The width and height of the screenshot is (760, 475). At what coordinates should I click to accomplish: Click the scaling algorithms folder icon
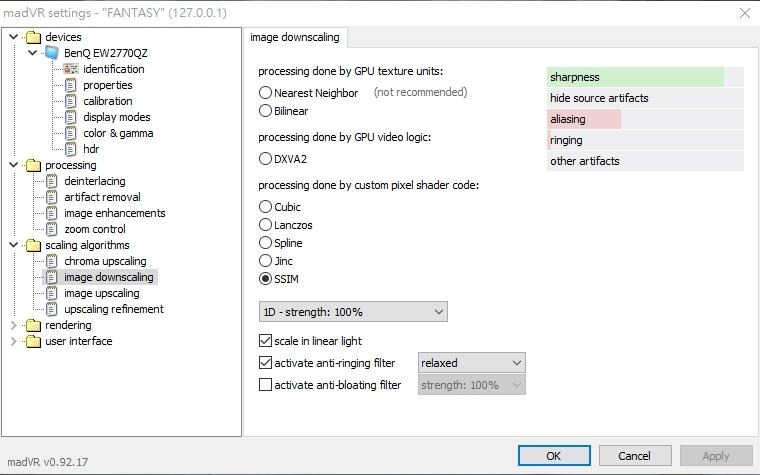33,245
